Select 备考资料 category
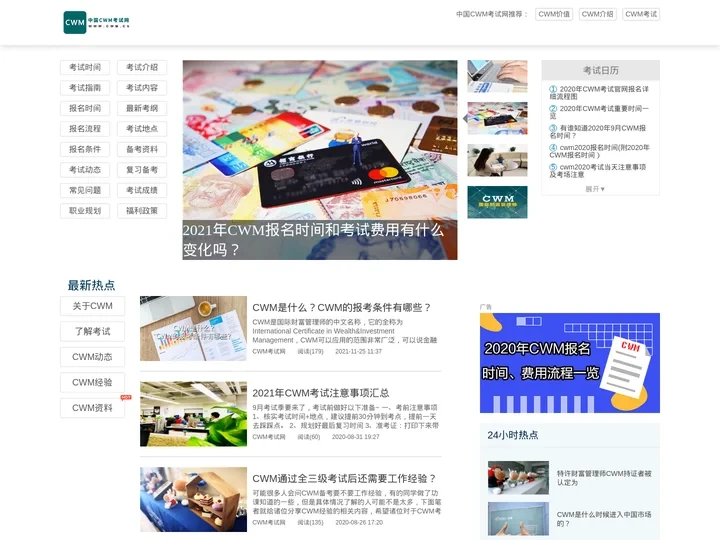720x540 pixels. pos(142,149)
